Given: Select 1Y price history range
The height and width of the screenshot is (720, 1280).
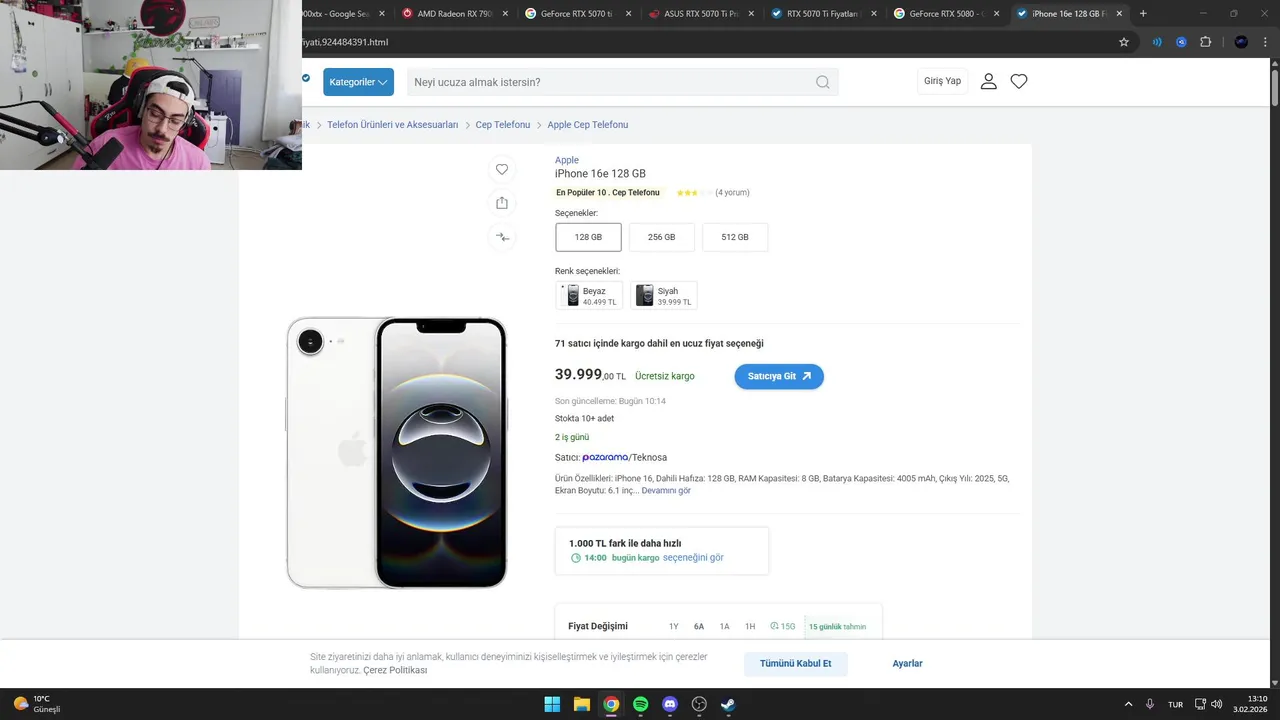Looking at the screenshot, I should tap(674, 627).
